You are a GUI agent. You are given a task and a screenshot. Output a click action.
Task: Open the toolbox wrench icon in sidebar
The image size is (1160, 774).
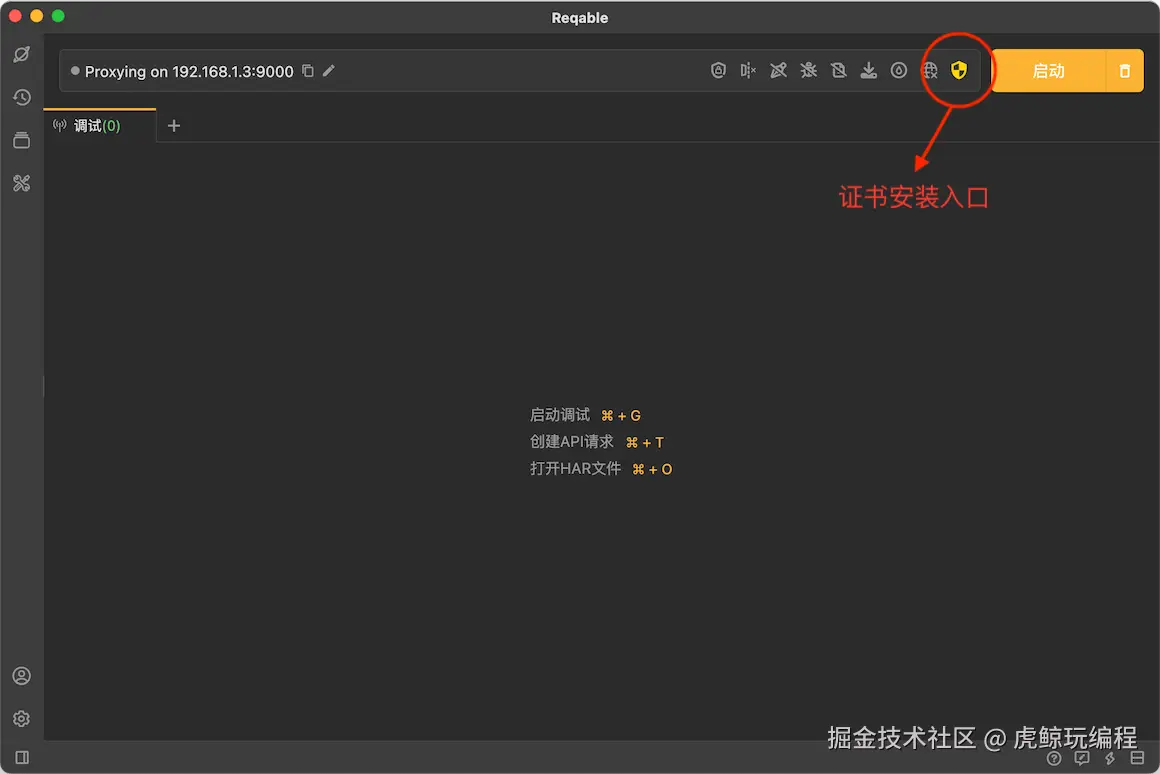22,183
